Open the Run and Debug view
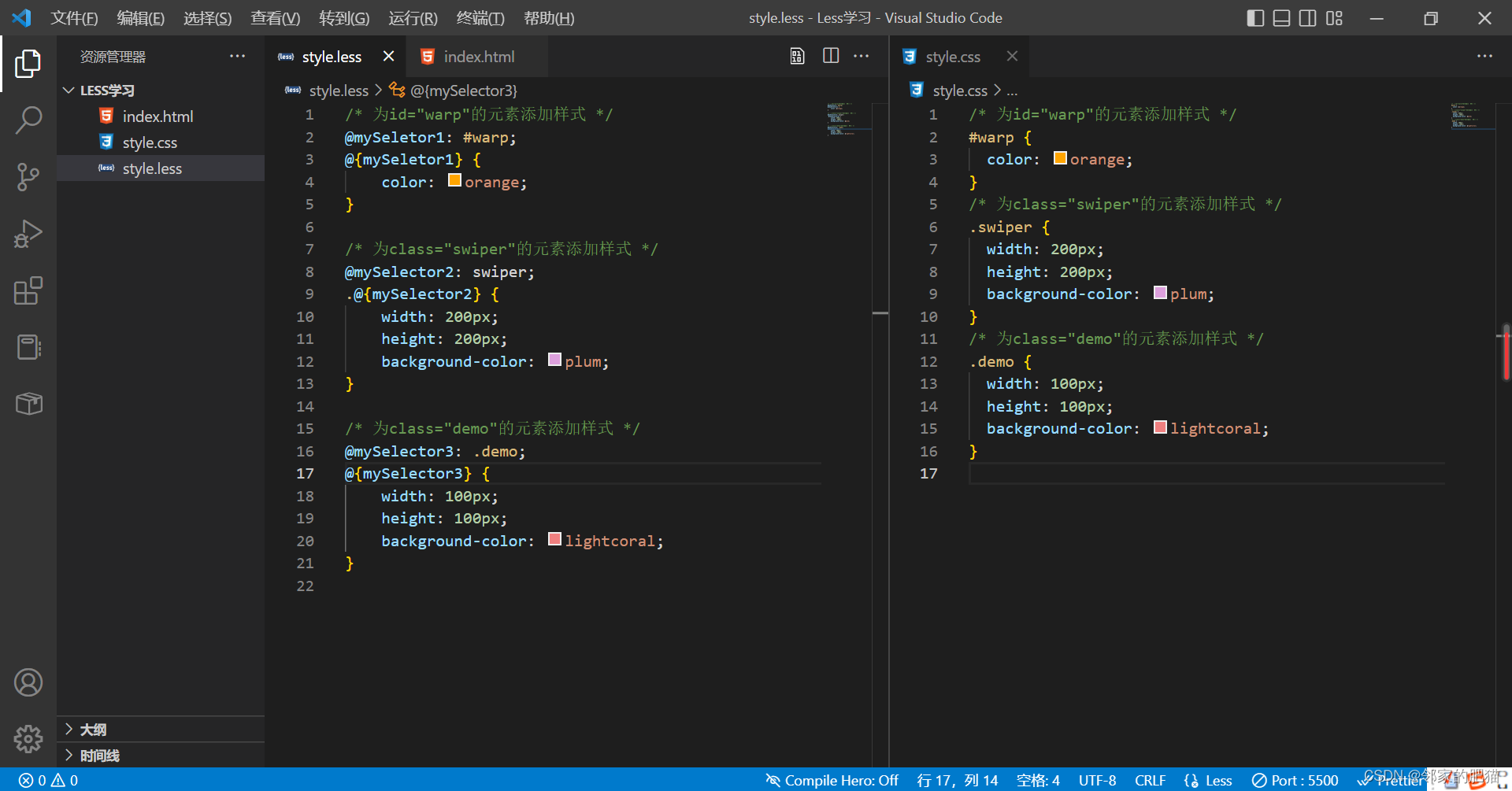The width and height of the screenshot is (1512, 791). 28,234
